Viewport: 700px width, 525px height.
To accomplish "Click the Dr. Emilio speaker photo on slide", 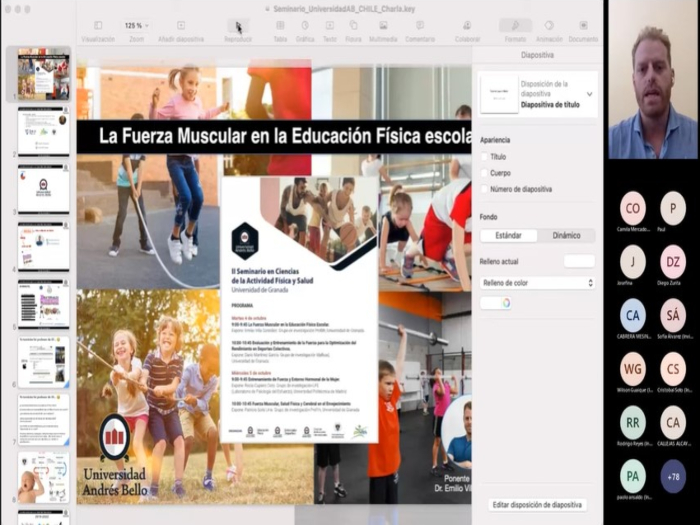I will (x=457, y=431).
